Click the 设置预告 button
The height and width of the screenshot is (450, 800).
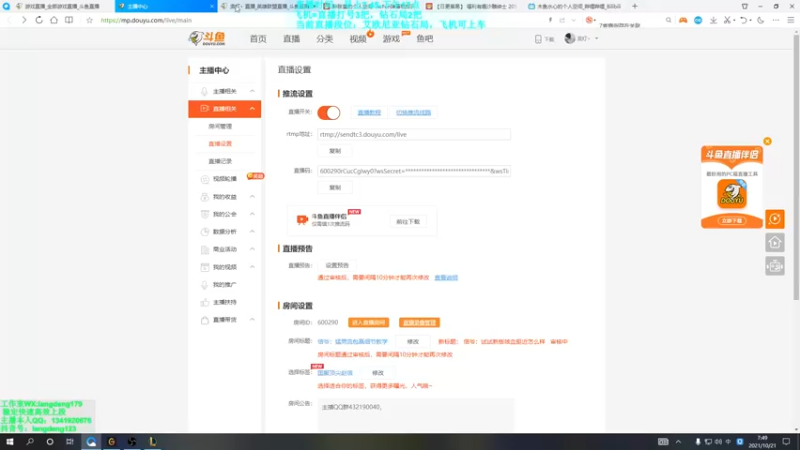[337, 265]
